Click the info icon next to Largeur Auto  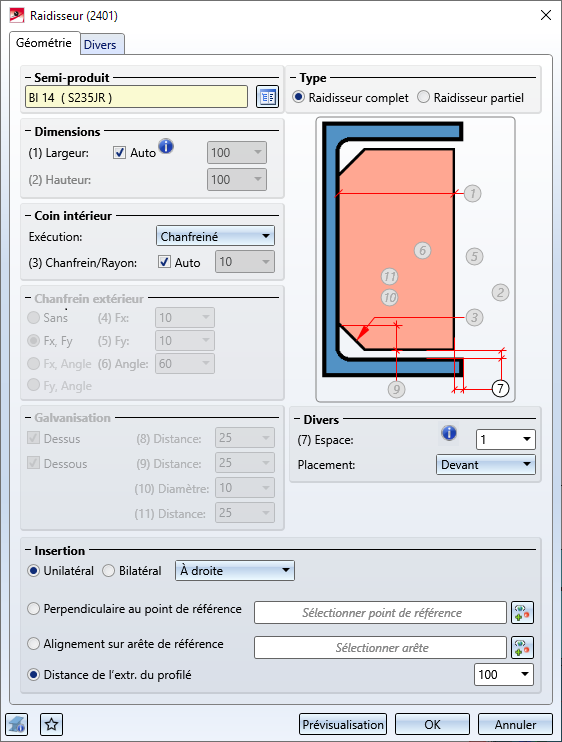166,147
